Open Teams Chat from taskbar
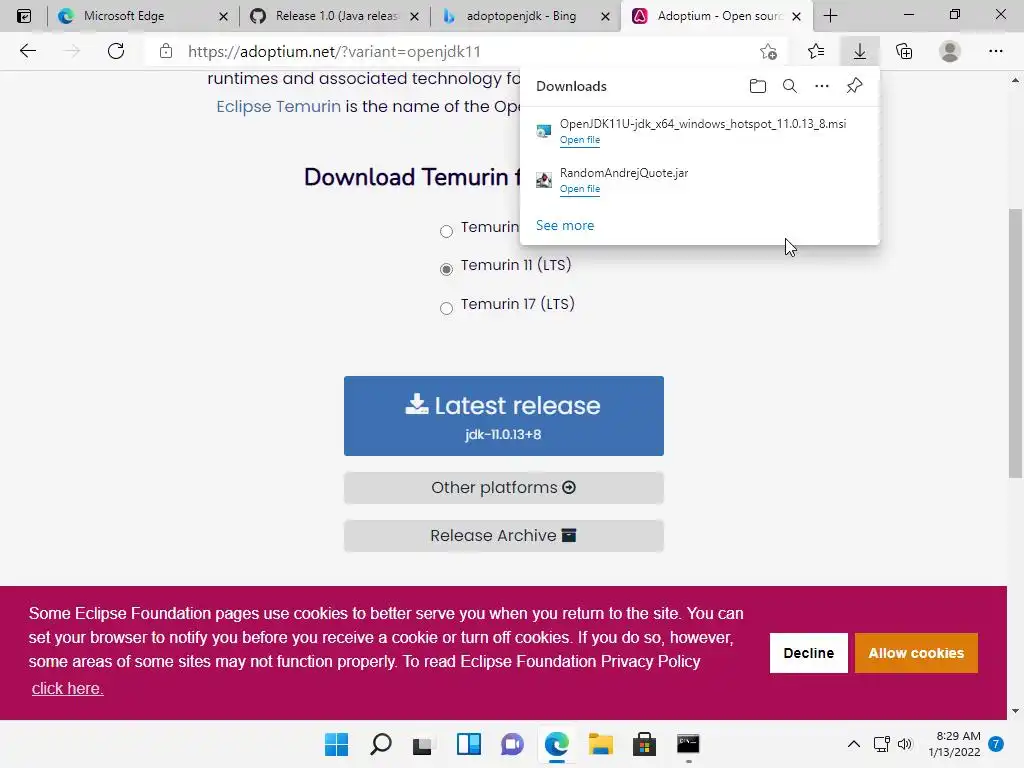This screenshot has width=1024, height=768. [x=512, y=744]
